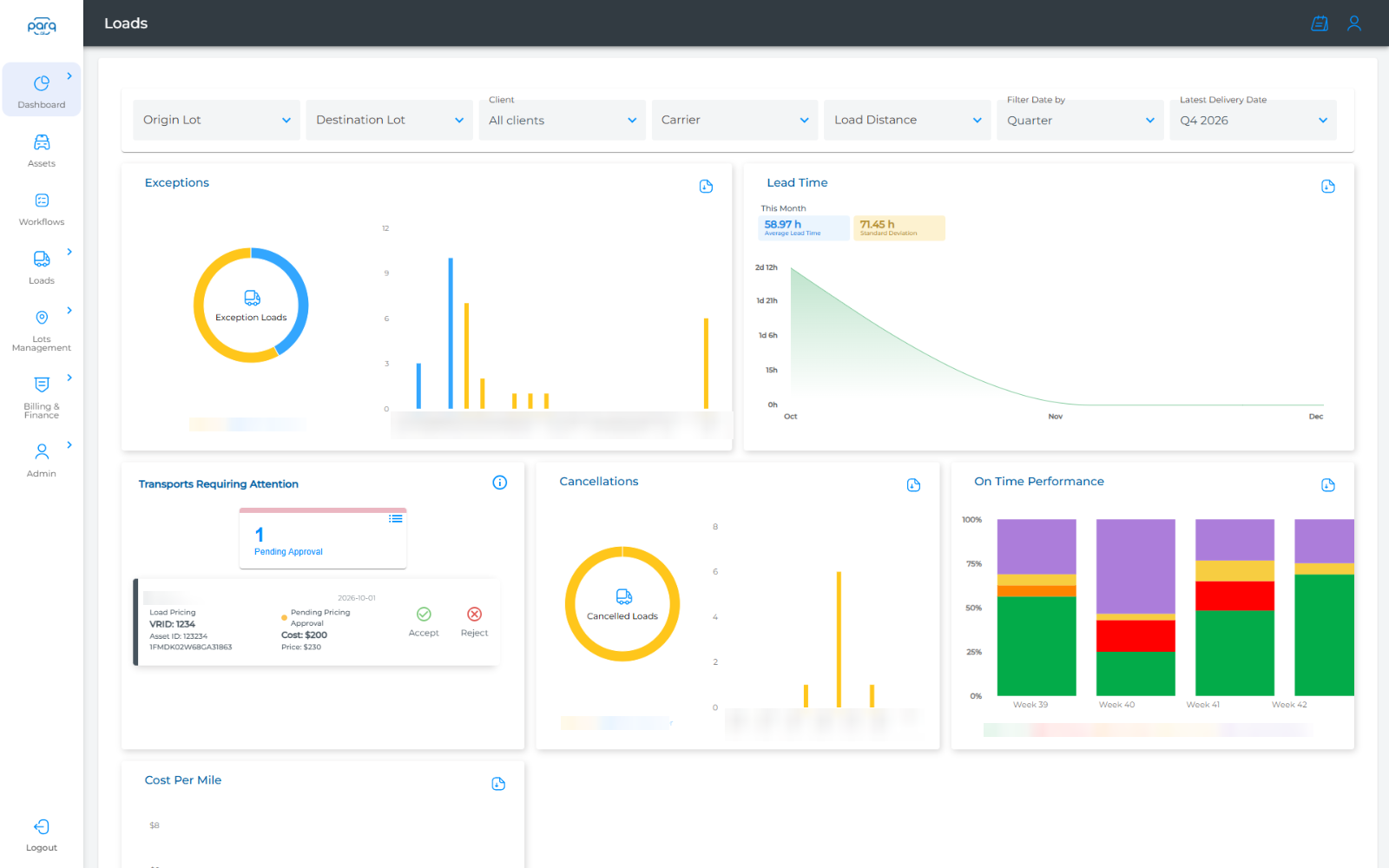This screenshot has width=1389, height=868.
Task: Change Latest Delivery Date Q4 2026
Action: click(1253, 120)
